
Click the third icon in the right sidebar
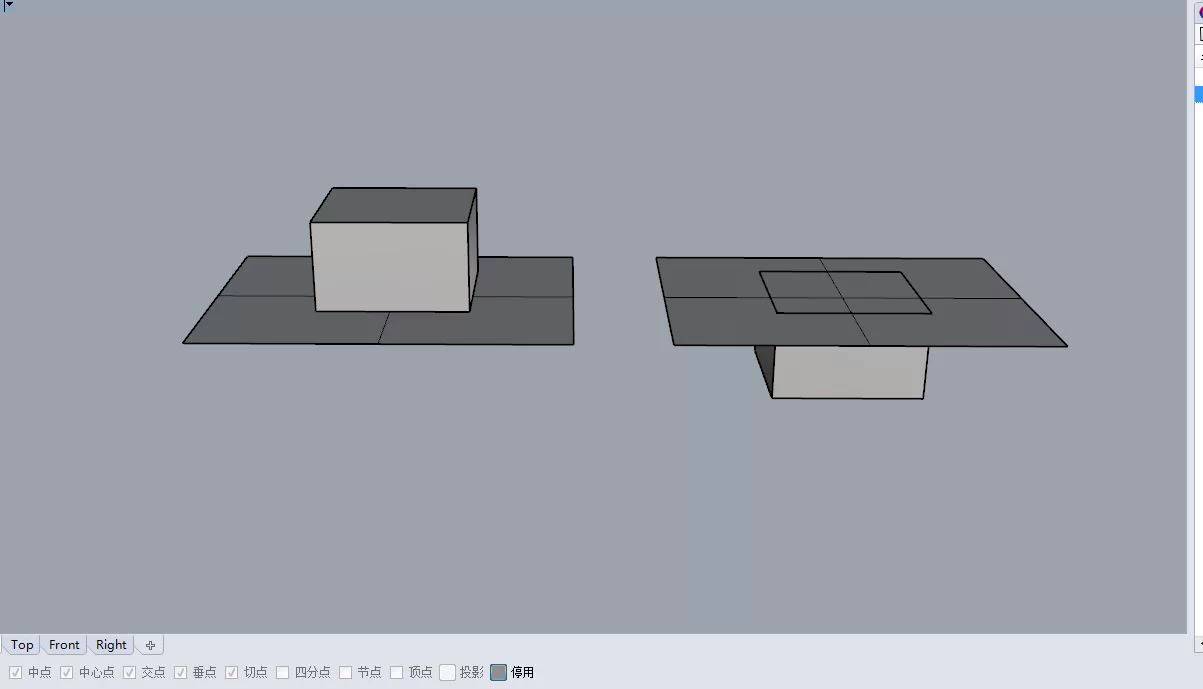1196,55
